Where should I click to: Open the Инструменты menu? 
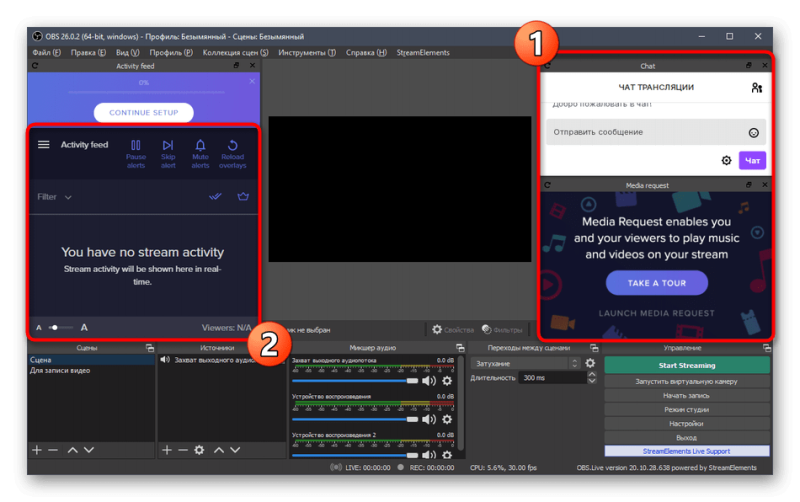pyautogui.click(x=307, y=53)
